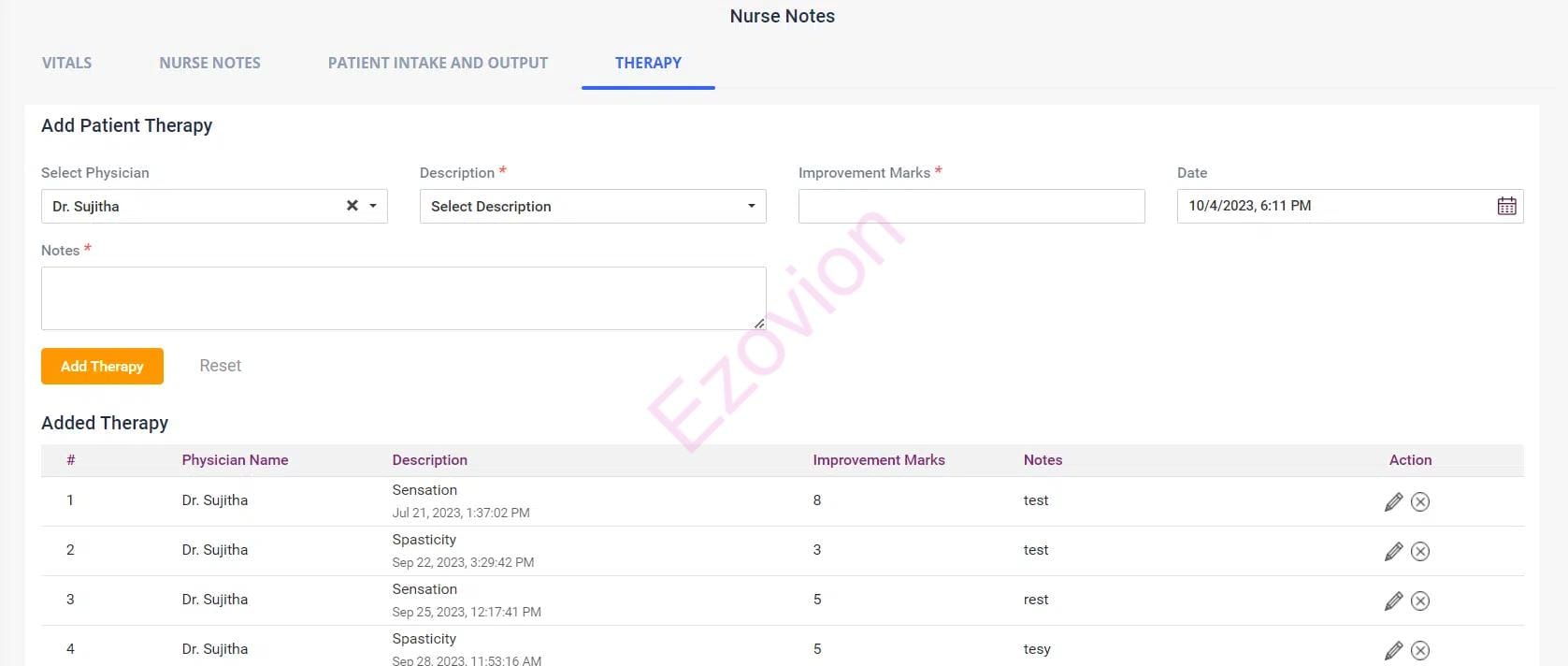Click inside the Notes text area
This screenshot has height=666, width=1568.
403,298
